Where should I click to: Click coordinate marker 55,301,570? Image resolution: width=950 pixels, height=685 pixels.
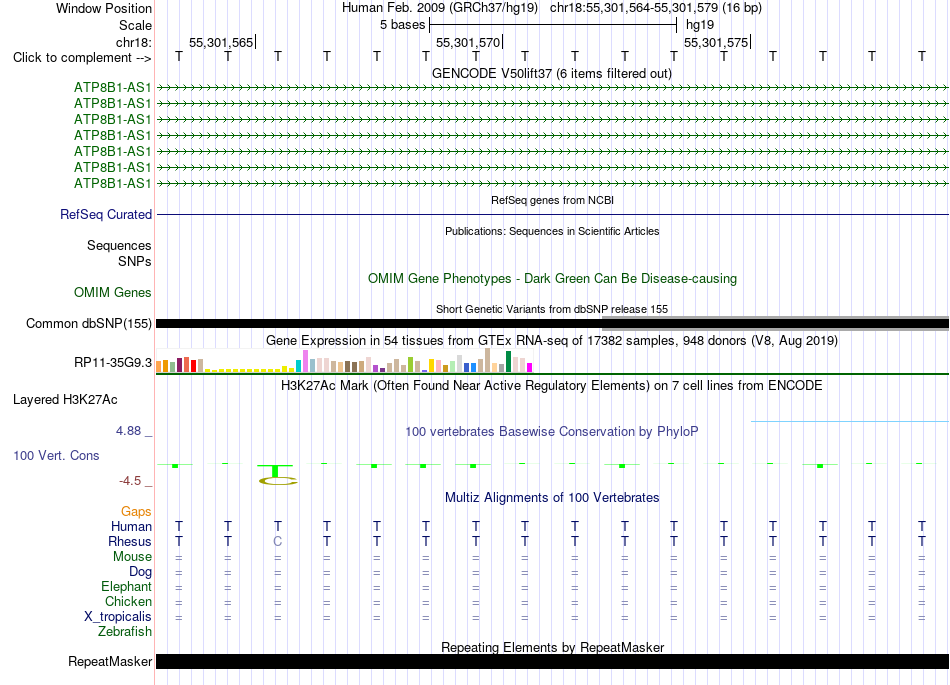point(468,42)
